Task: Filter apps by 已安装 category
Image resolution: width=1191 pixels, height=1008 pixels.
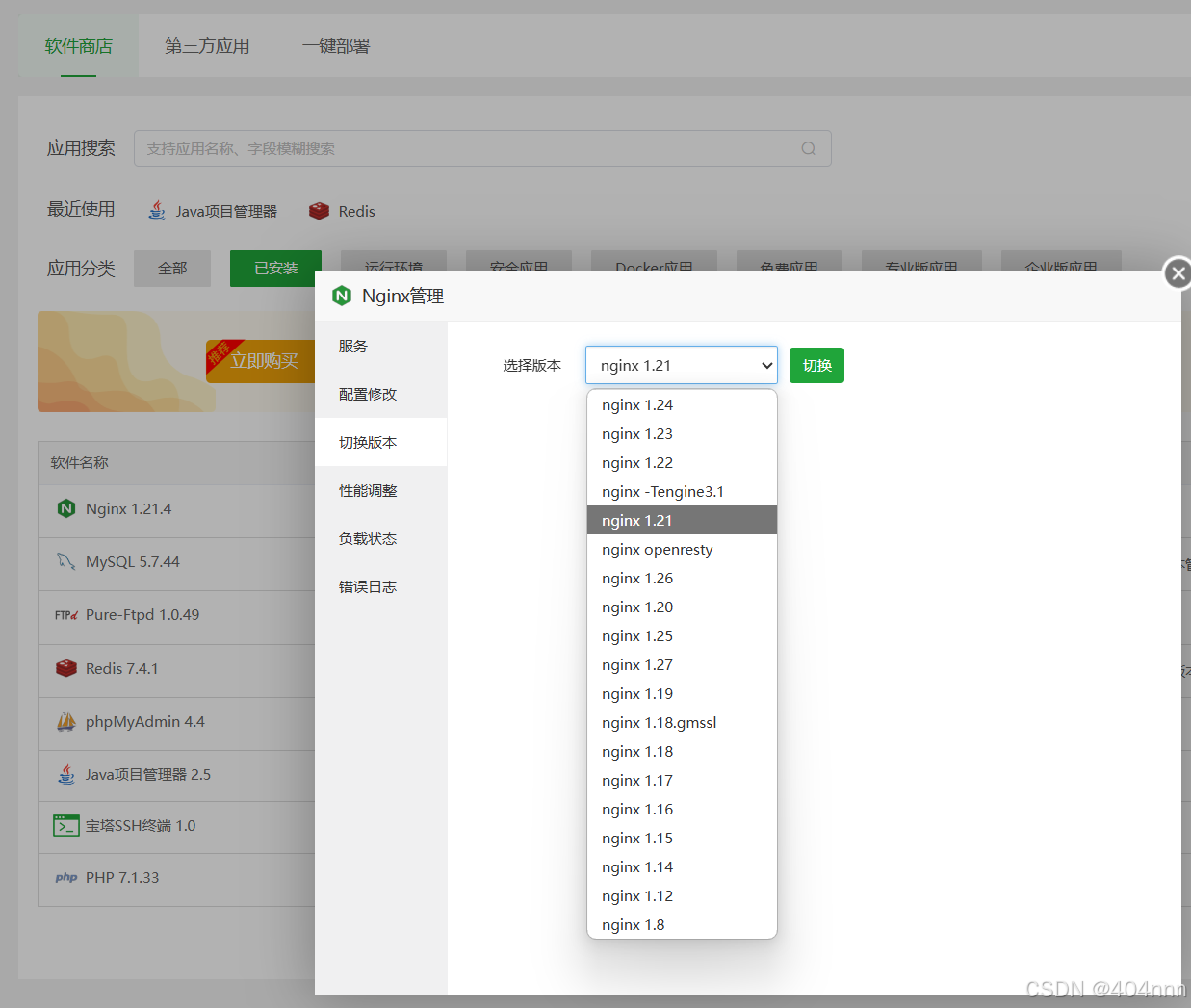Action: [275, 268]
